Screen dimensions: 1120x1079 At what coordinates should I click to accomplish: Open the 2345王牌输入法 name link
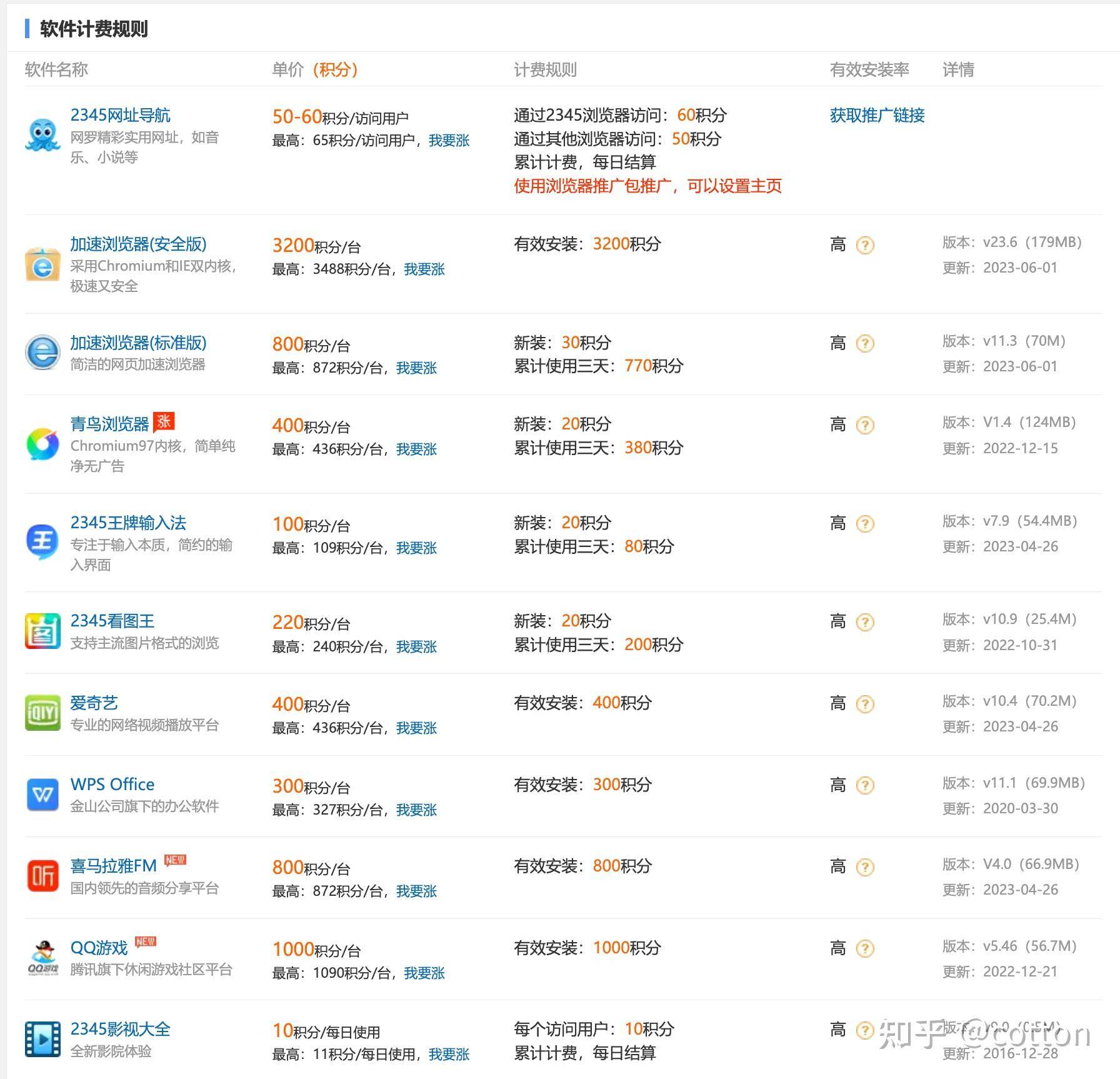coord(128,523)
